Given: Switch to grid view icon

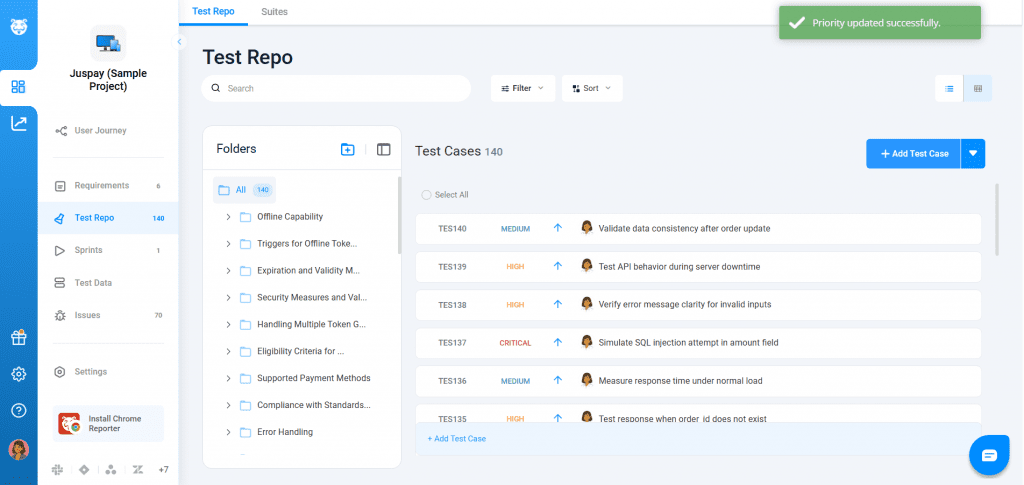Looking at the screenshot, I should pos(977,88).
